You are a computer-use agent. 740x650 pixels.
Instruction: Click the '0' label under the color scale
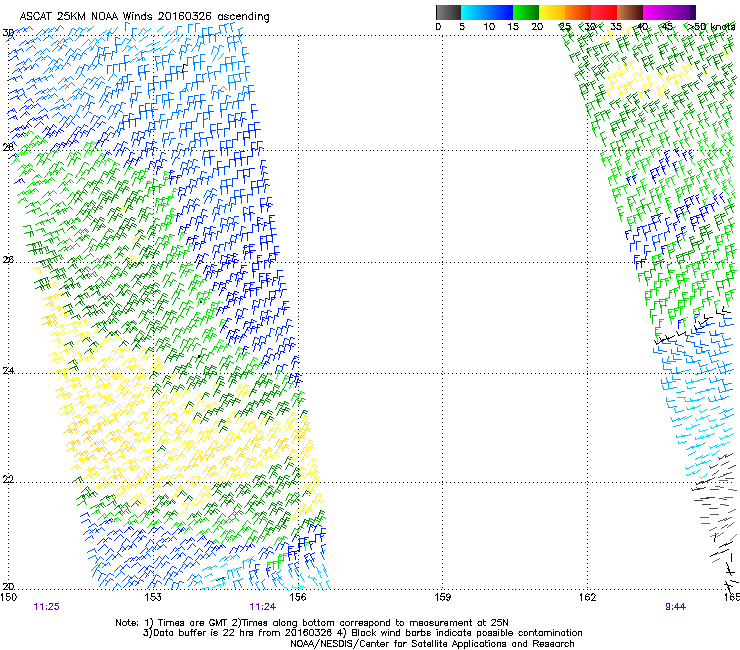[438, 27]
